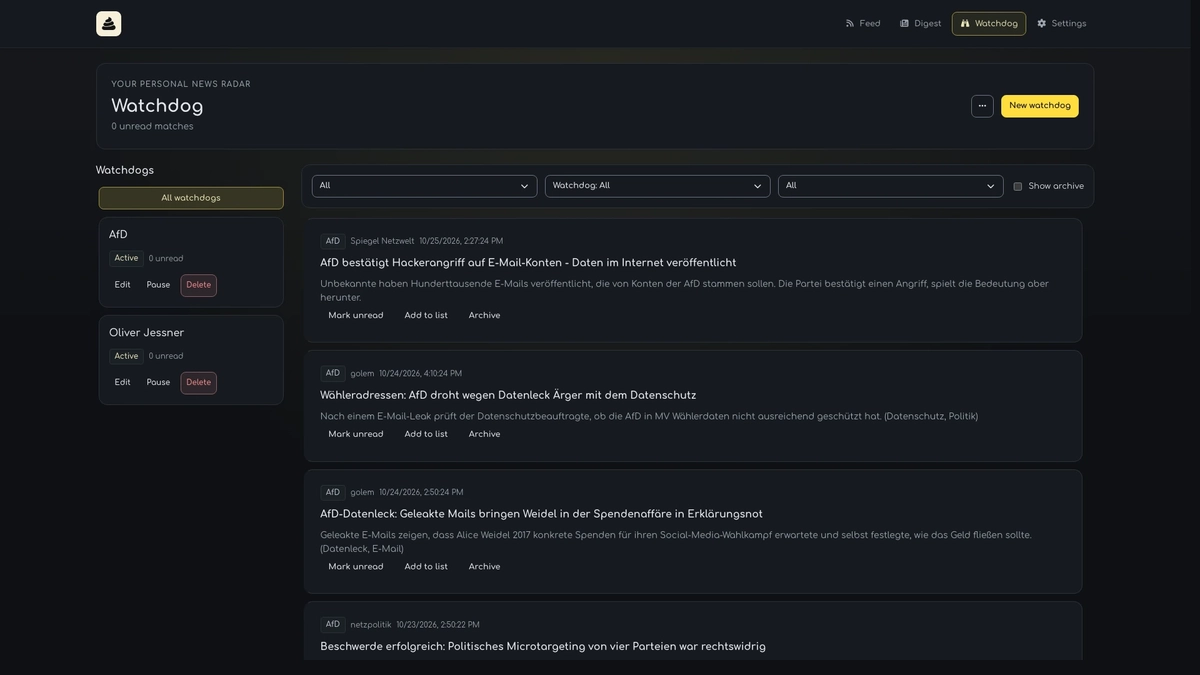Image resolution: width=1200 pixels, height=675 pixels.
Task: Archive the Wähleradressen article
Action: (x=484, y=435)
